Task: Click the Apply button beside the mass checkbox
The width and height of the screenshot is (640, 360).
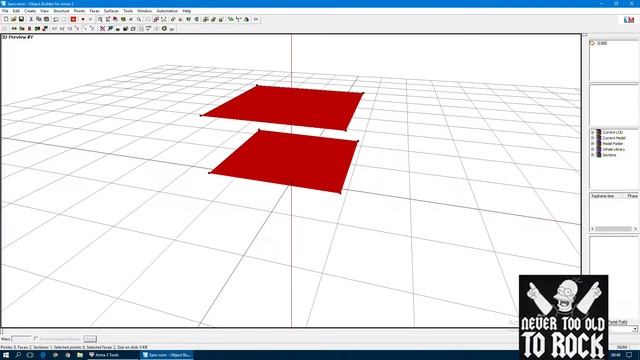Action: coord(90,339)
